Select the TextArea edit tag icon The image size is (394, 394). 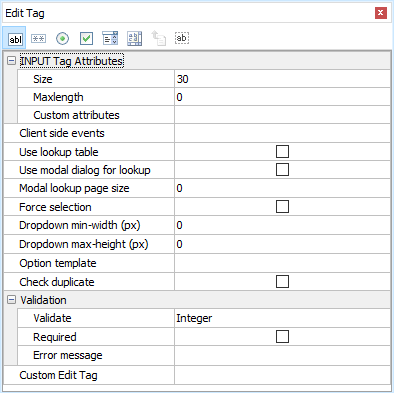[x=134, y=39]
